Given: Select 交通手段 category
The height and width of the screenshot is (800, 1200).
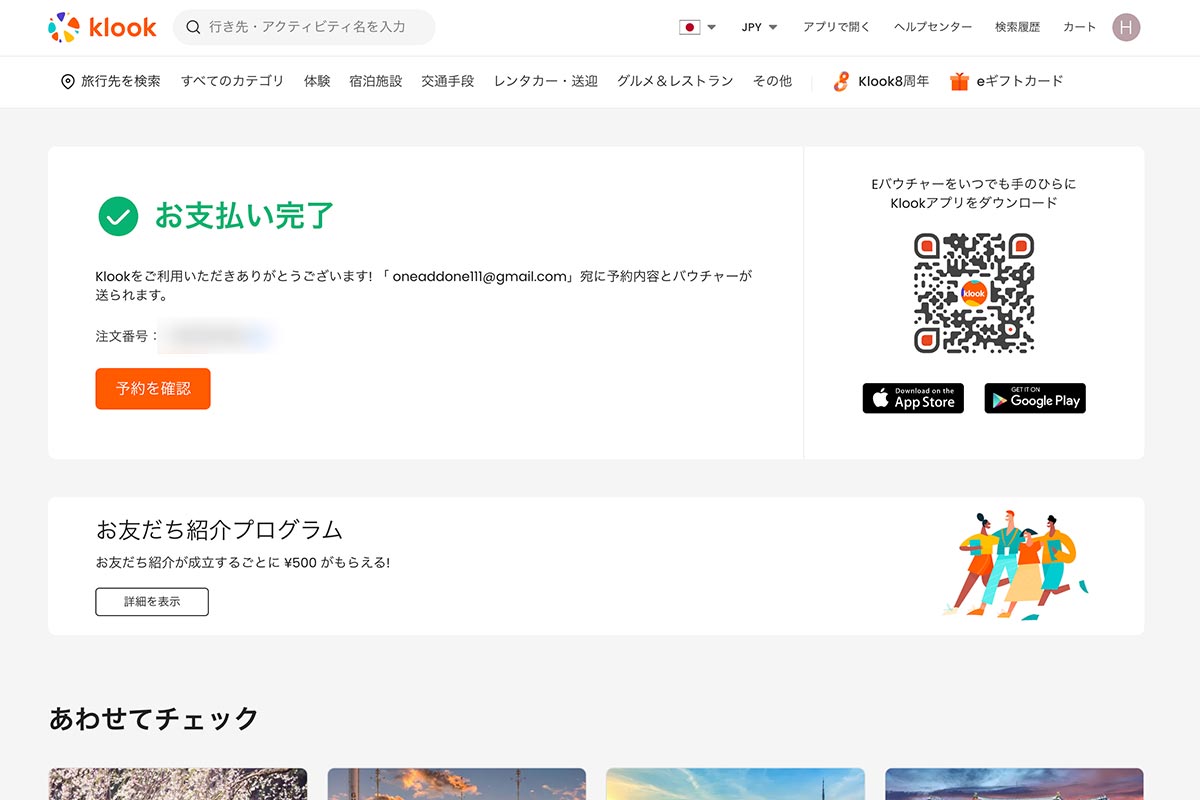Looking at the screenshot, I should coord(448,81).
